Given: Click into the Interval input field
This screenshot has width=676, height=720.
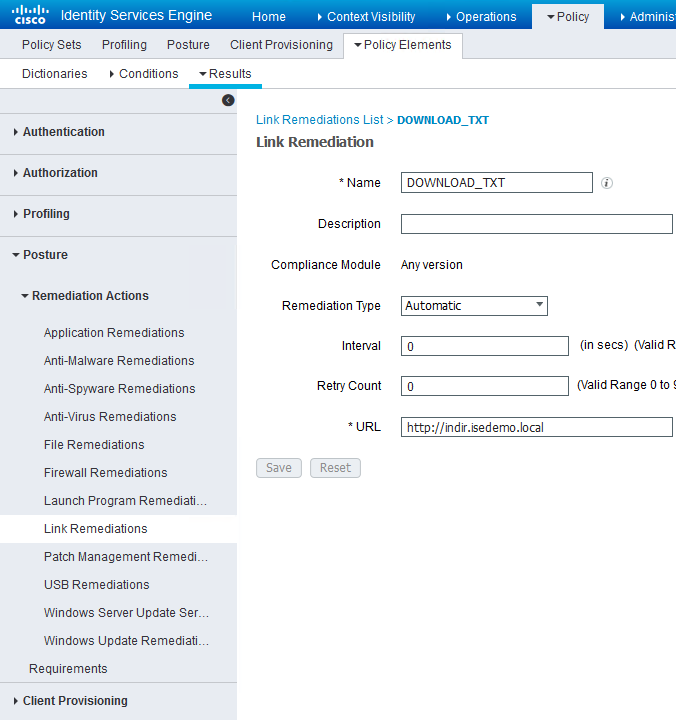Looking at the screenshot, I should 485,346.
